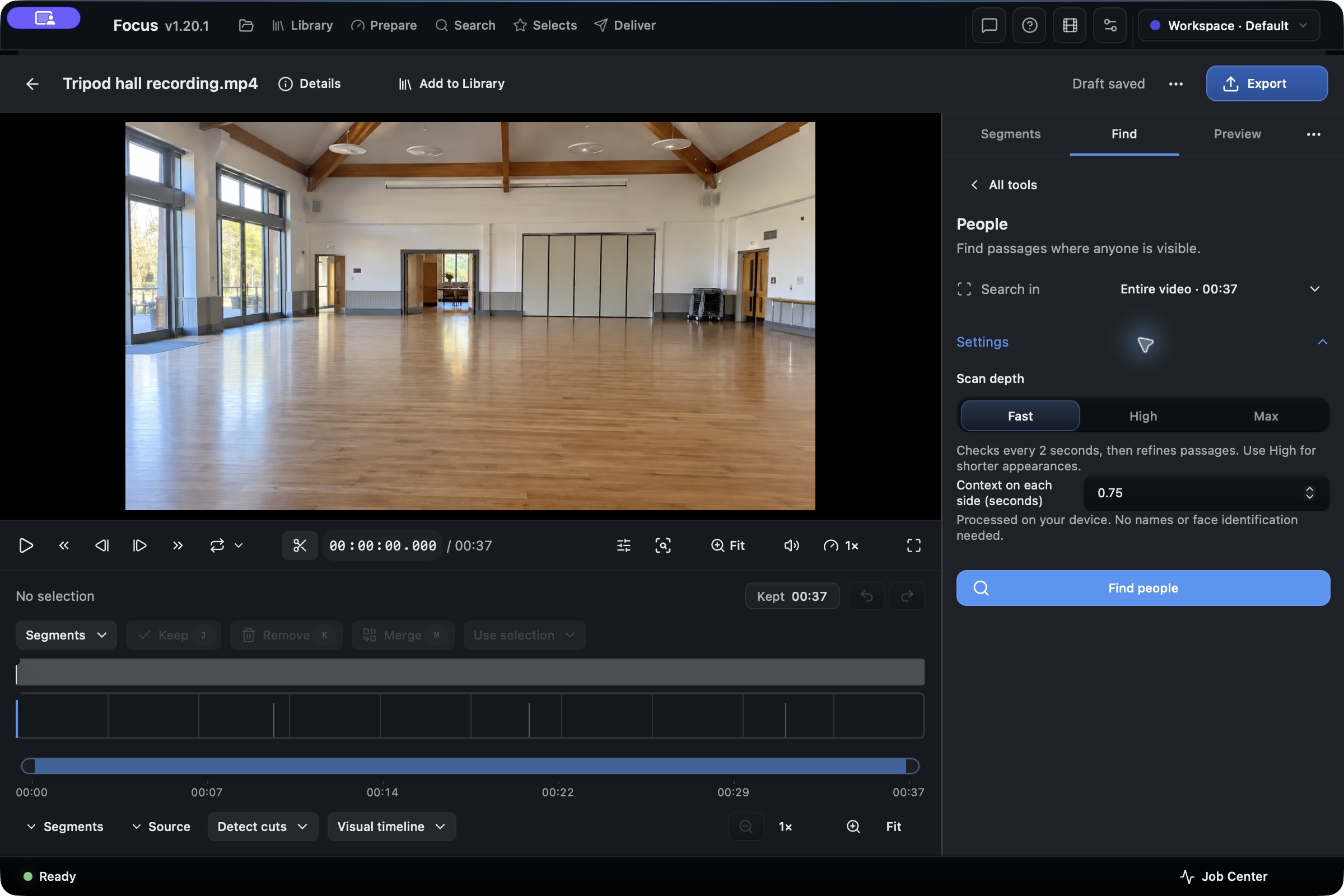Go back to All tools
The width and height of the screenshot is (1344, 896).
point(1004,185)
